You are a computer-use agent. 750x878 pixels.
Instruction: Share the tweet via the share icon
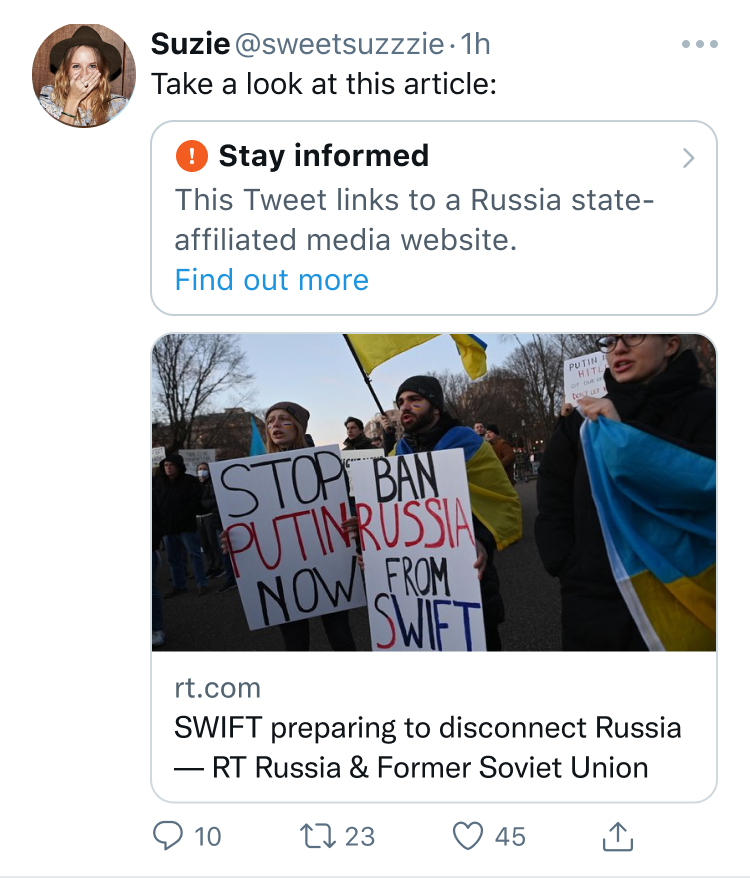(619, 836)
